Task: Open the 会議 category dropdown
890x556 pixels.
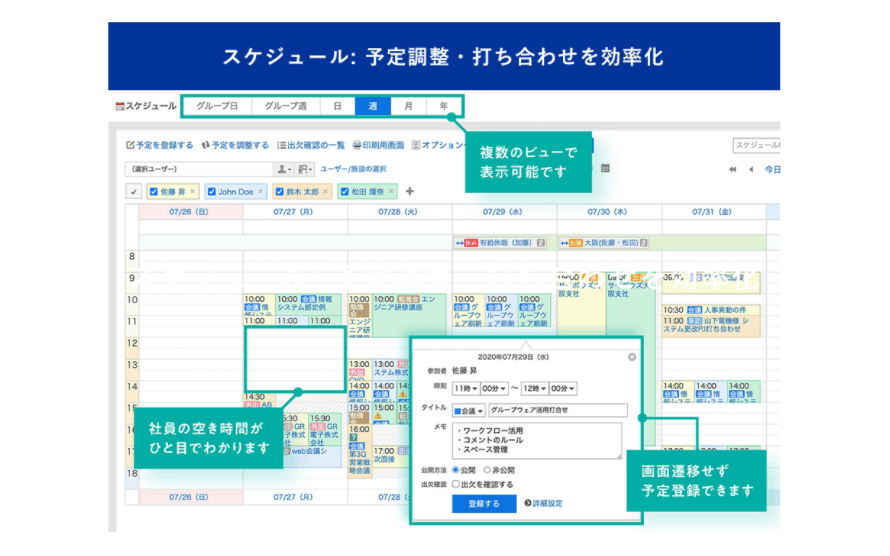Action: (469, 410)
